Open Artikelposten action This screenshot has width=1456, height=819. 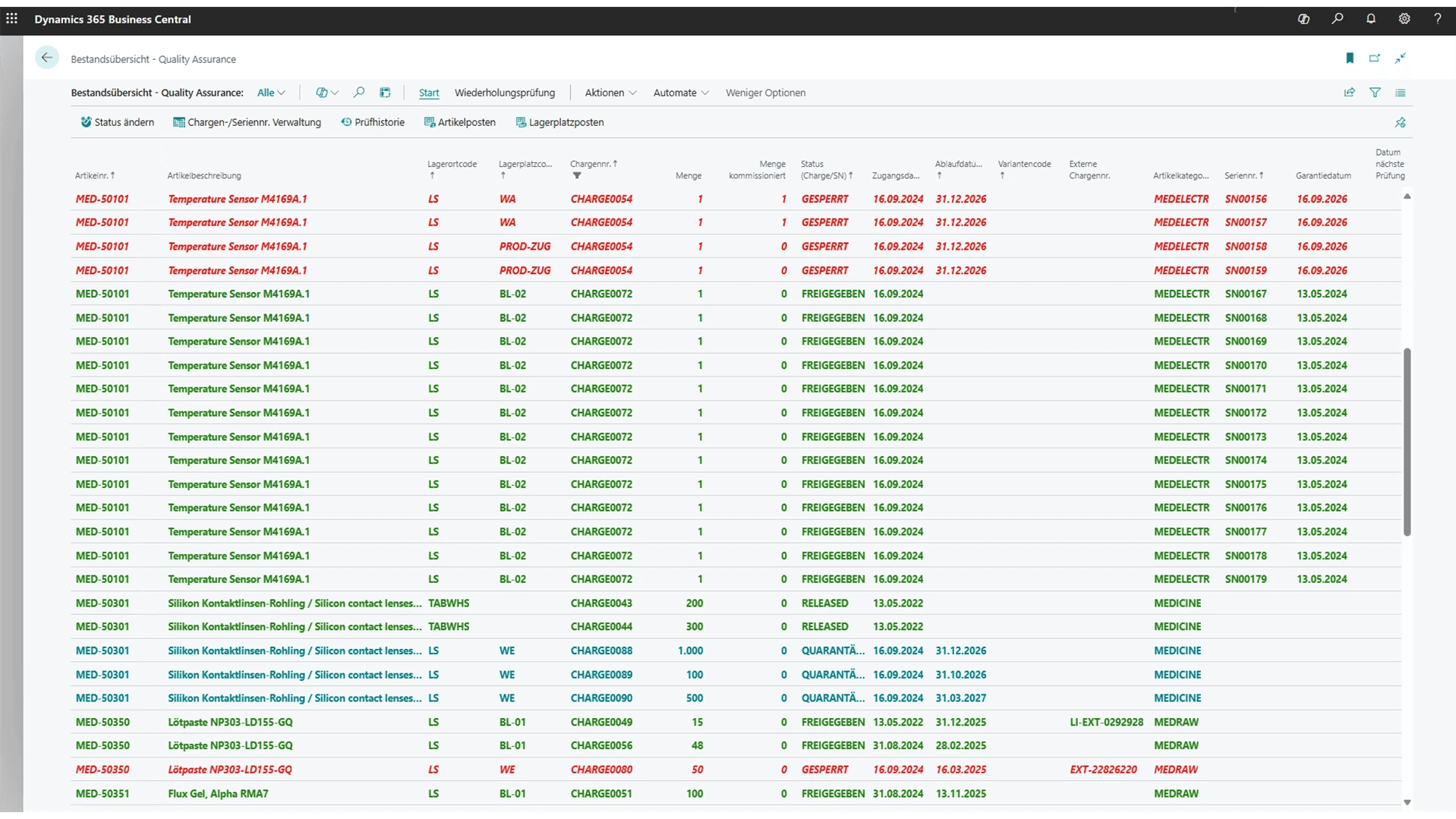459,122
